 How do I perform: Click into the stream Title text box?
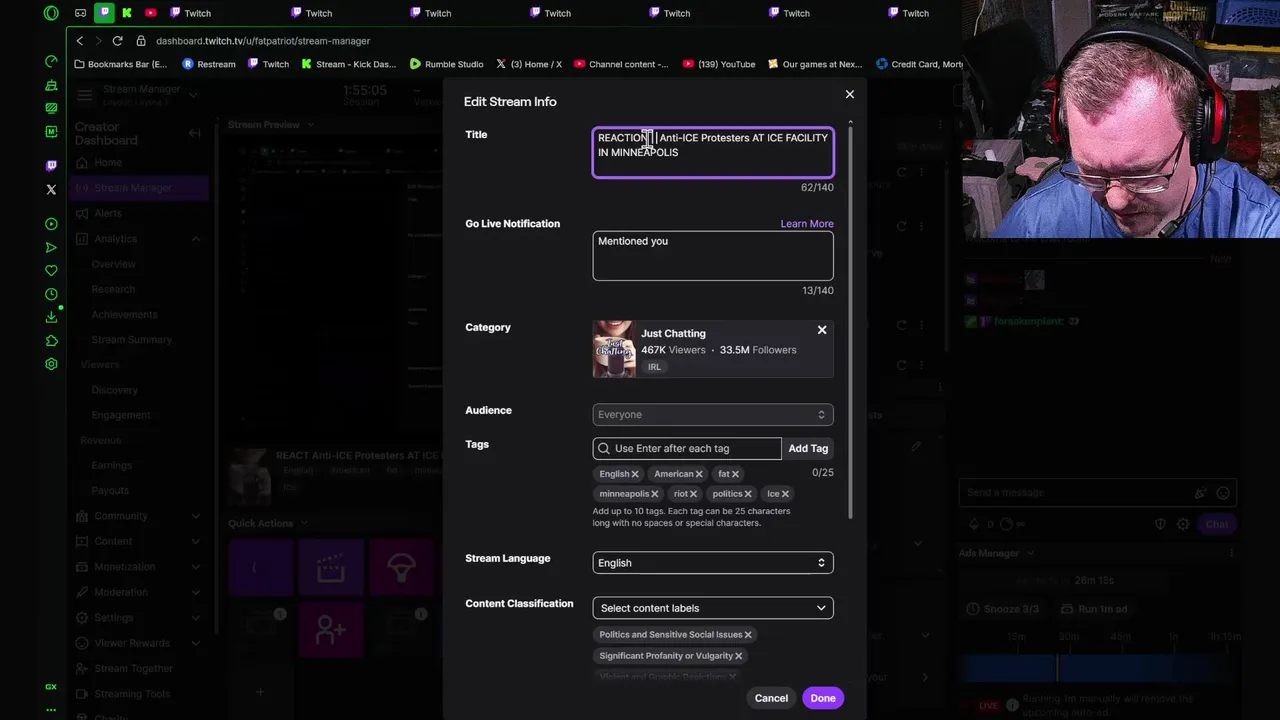point(713,152)
